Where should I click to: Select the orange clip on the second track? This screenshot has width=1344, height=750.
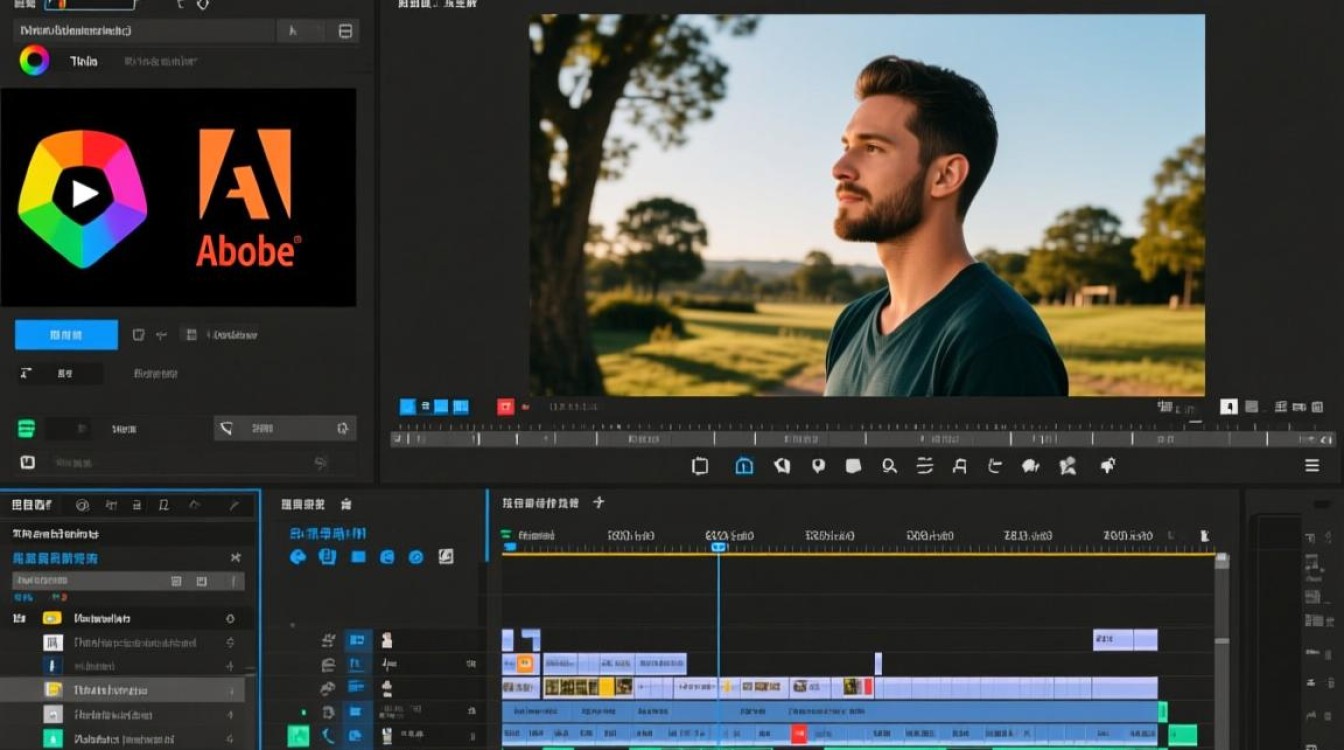pyautogui.click(x=525, y=664)
